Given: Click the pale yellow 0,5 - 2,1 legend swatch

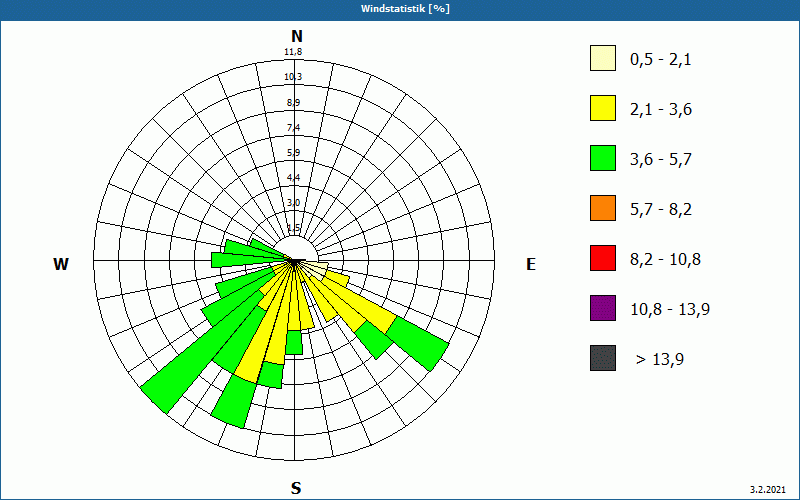Looking at the screenshot, I should tap(603, 58).
